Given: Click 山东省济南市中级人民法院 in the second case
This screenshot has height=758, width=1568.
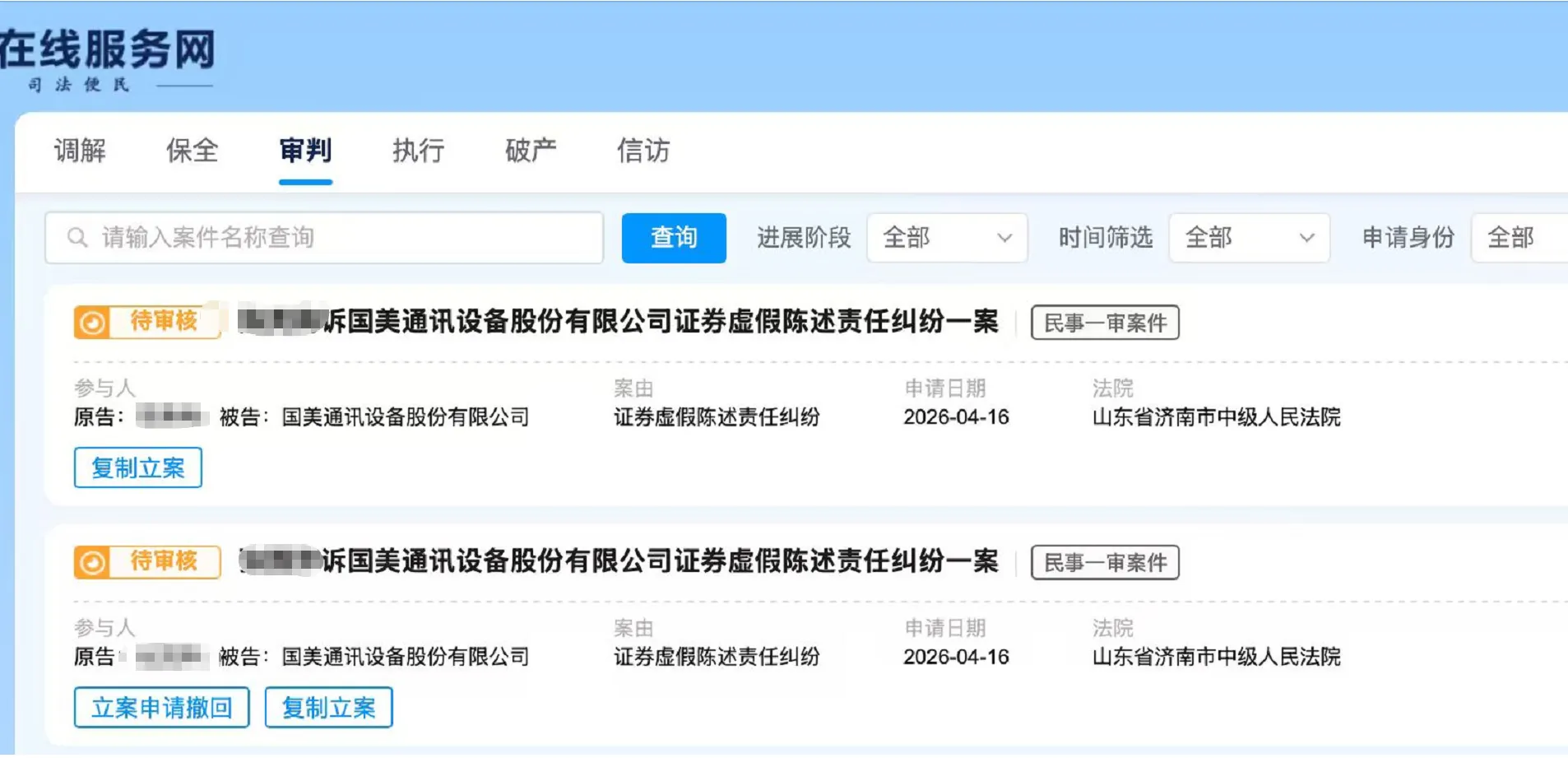Looking at the screenshot, I should pyautogui.click(x=1216, y=658).
